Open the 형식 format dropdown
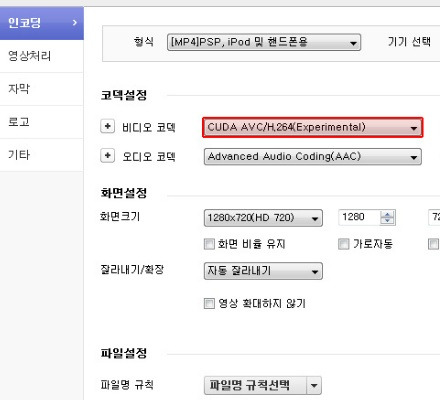This screenshot has height=400, width=440. click(x=264, y=42)
